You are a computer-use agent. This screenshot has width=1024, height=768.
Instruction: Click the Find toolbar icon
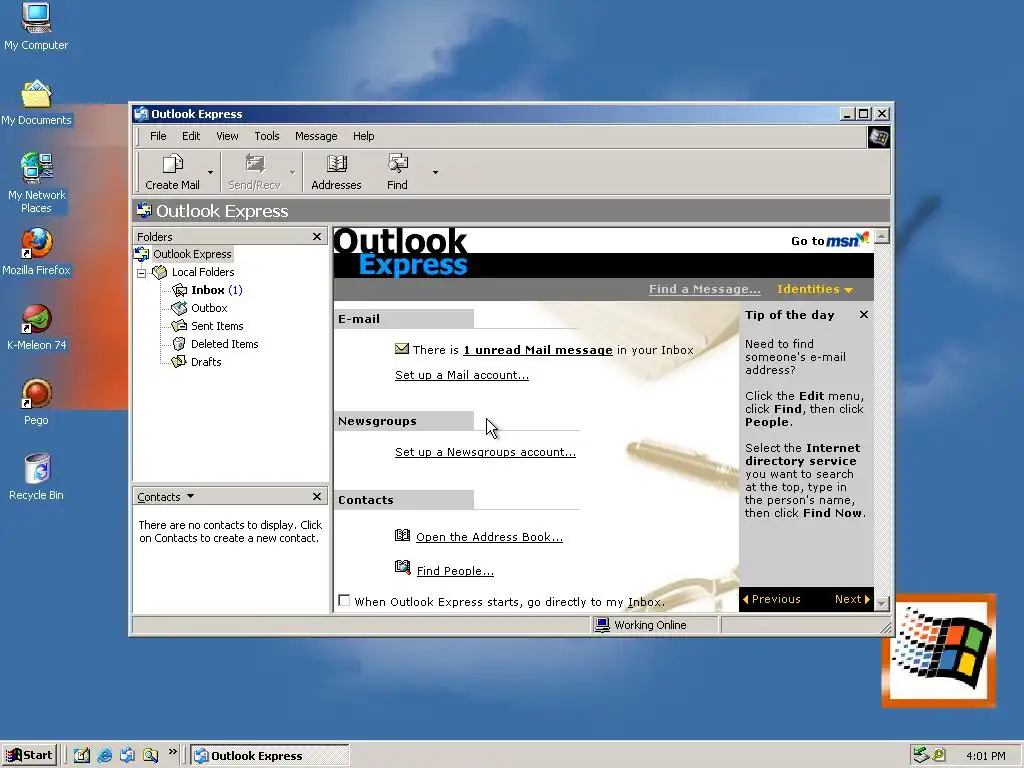tap(397, 163)
